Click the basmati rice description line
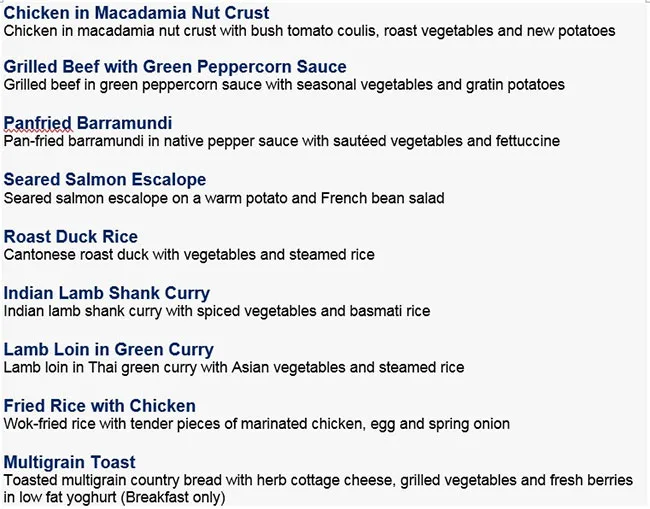Screen dimensions: 650x509 point(217,311)
